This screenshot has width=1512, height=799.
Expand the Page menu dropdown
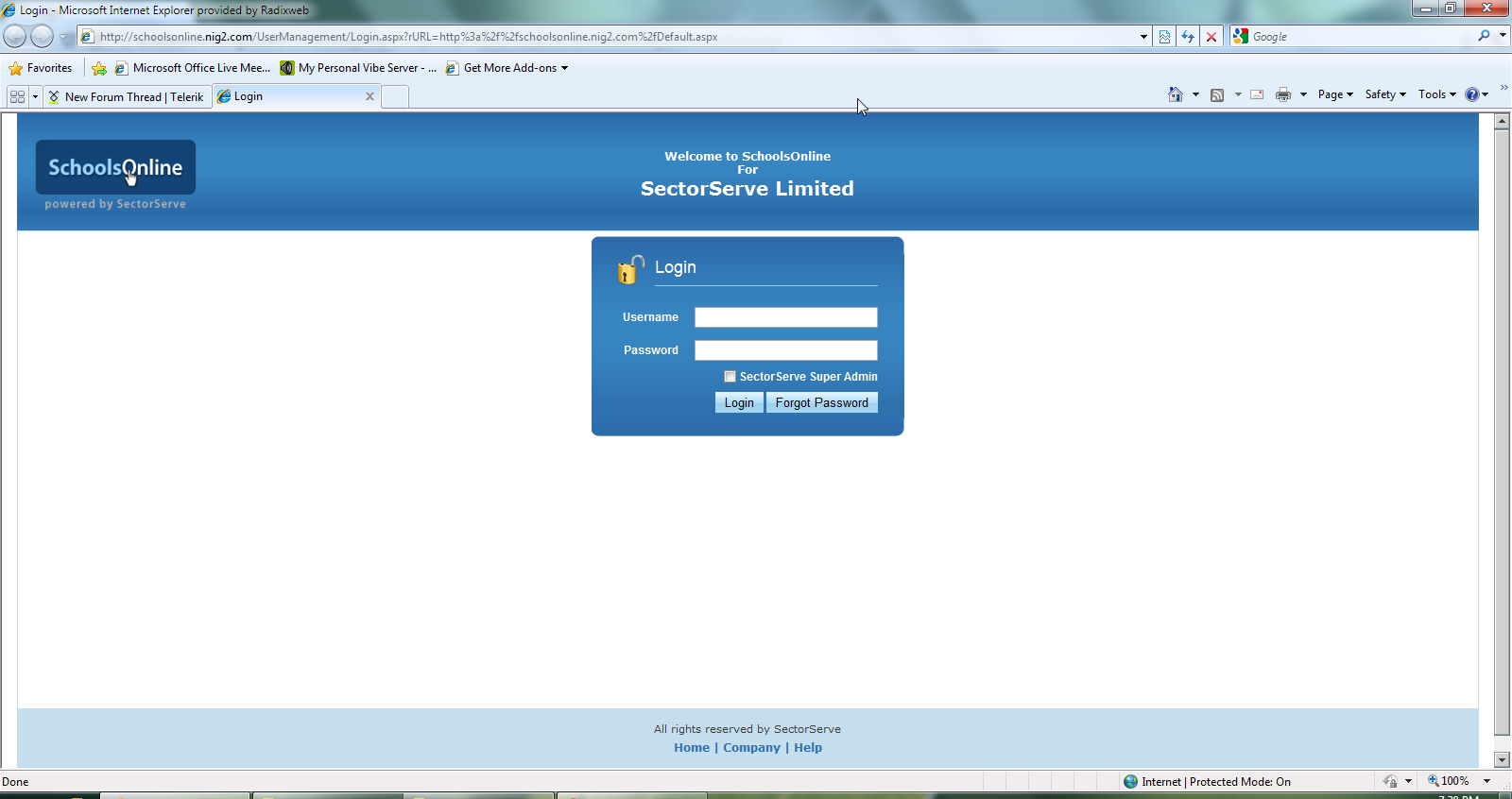point(1335,94)
